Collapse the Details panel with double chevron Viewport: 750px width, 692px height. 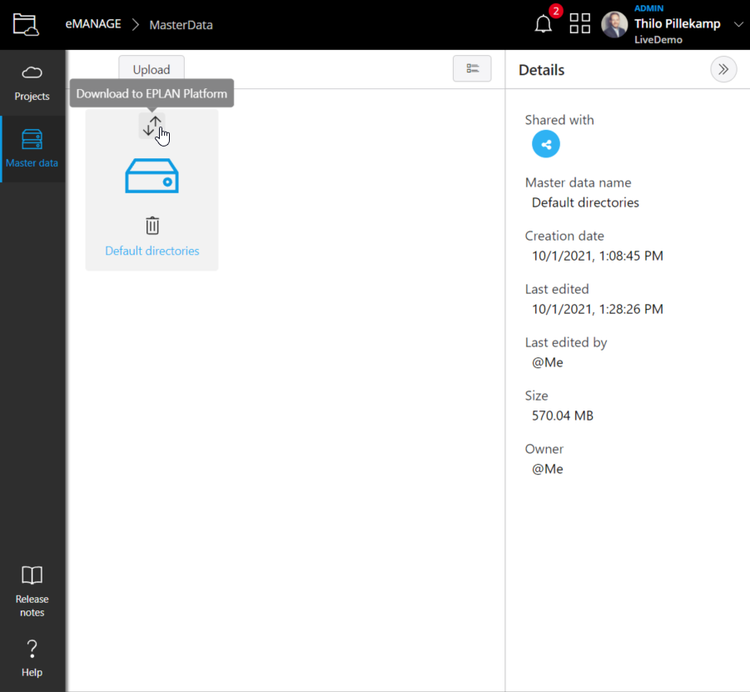point(723,69)
